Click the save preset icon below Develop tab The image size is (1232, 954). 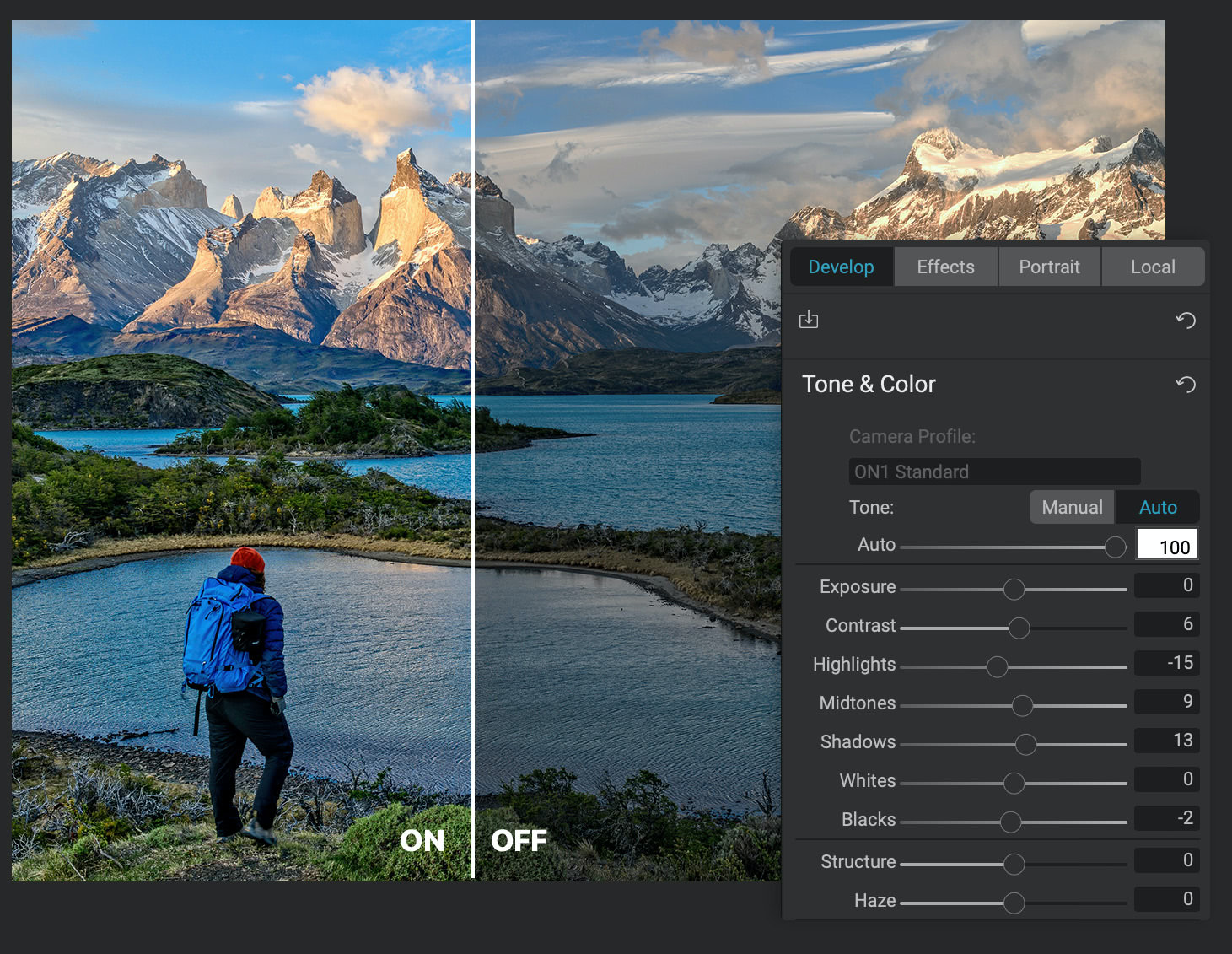[808, 320]
